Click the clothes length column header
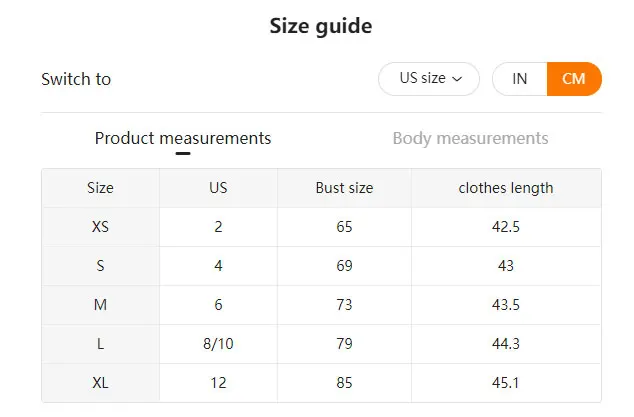Image resolution: width=634 pixels, height=417 pixels. [506, 188]
